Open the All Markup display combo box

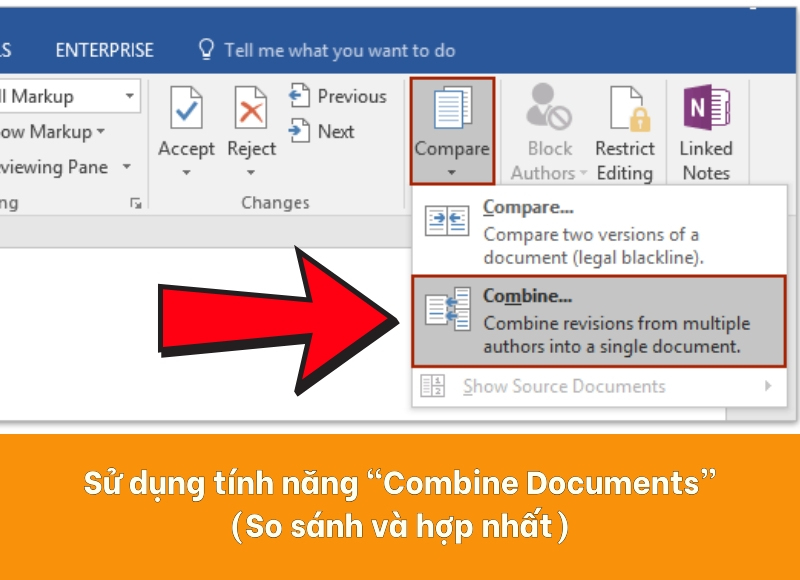click(x=68, y=96)
